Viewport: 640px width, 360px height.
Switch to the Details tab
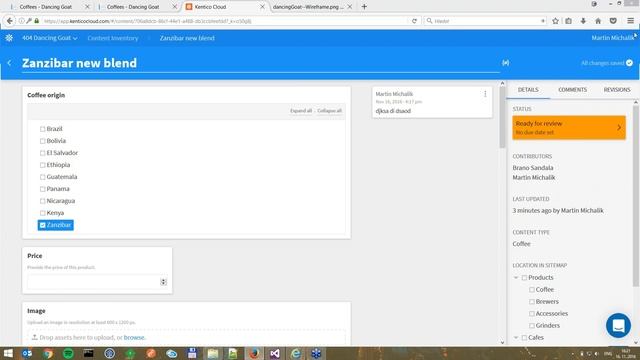[x=528, y=89]
